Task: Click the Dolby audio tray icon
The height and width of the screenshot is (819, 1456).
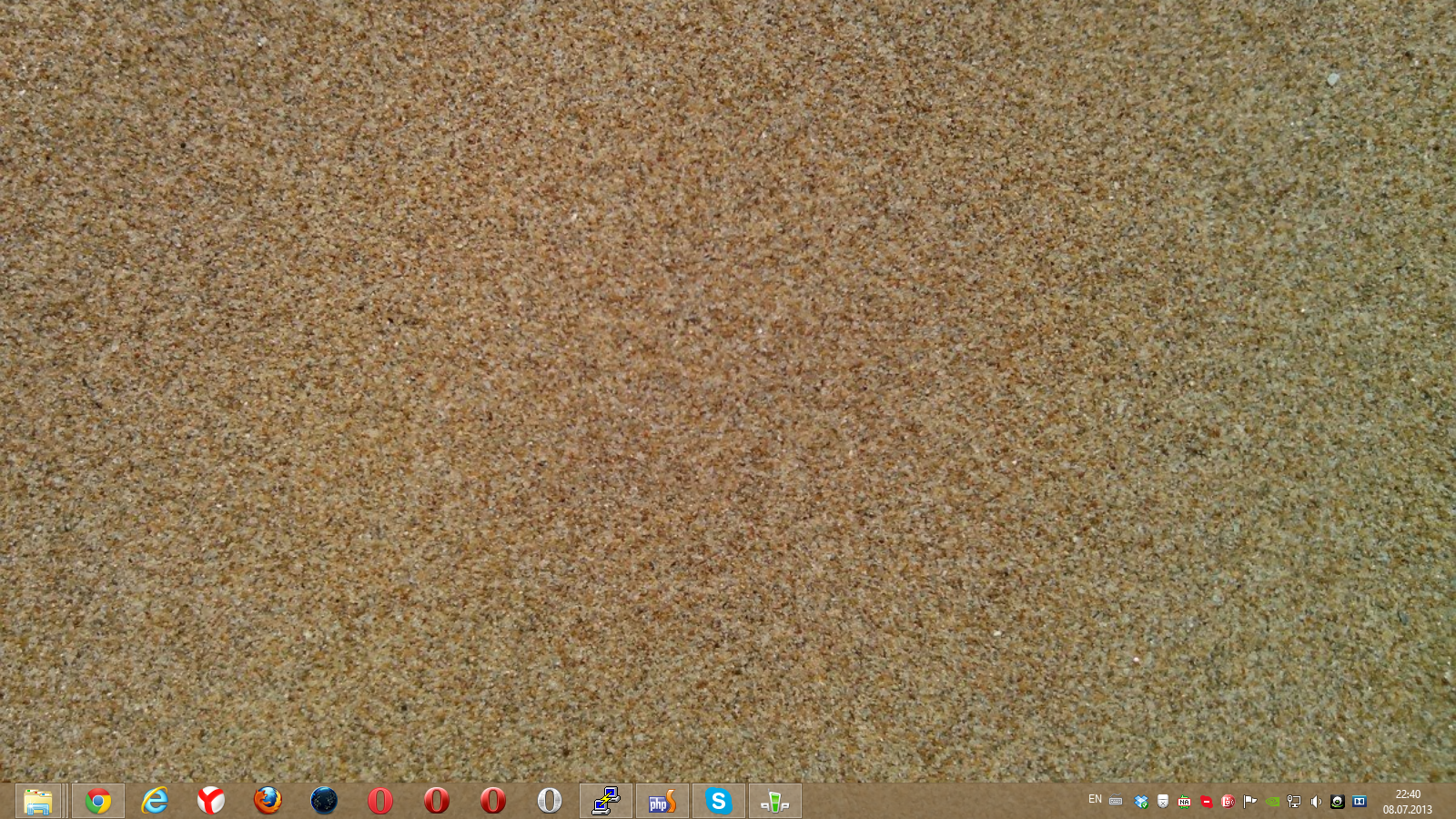Action: (x=1360, y=802)
